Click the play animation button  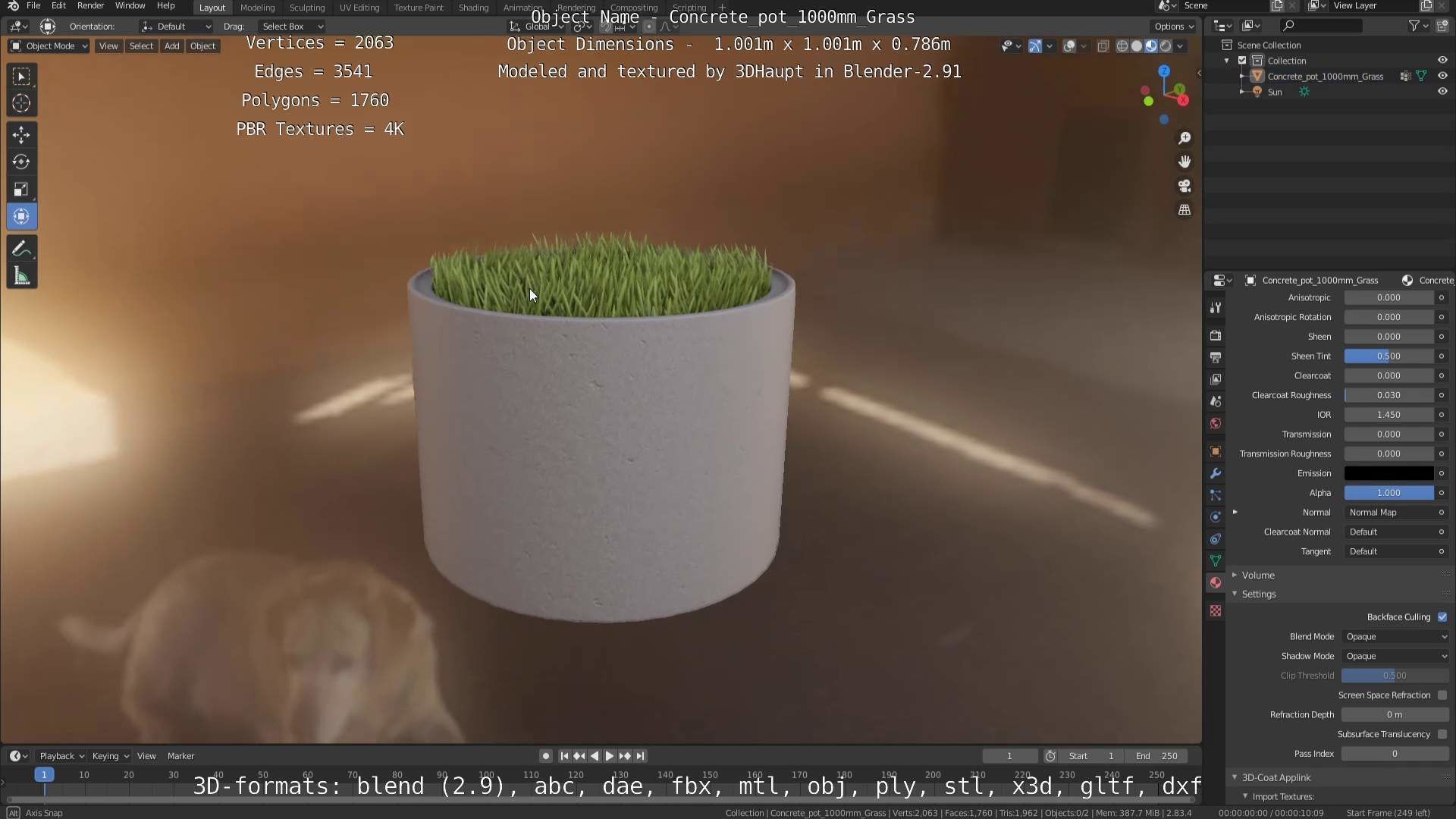point(609,756)
